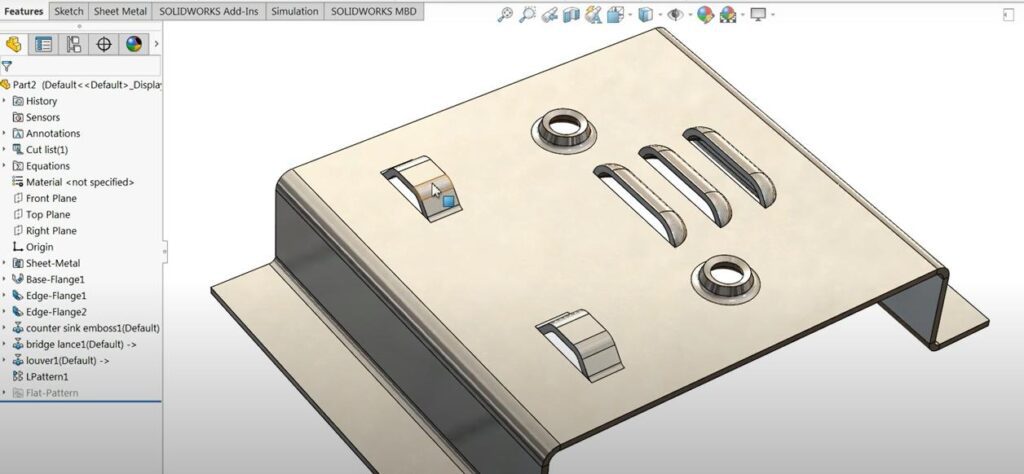The image size is (1024, 474).
Task: Switch to the SOLIDWORKS Add-Ins tab
Action: coord(209,11)
